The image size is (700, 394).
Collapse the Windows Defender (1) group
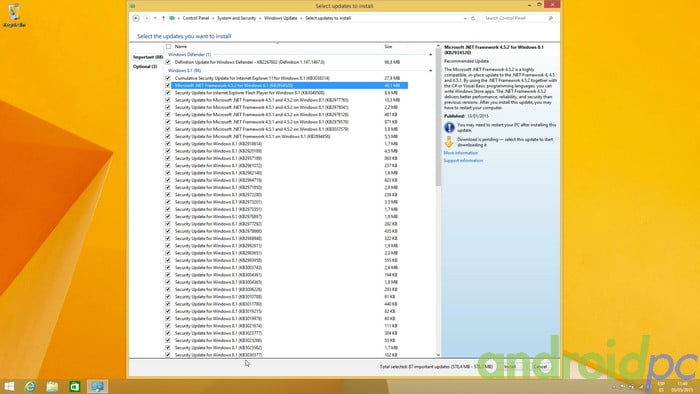tap(430, 54)
